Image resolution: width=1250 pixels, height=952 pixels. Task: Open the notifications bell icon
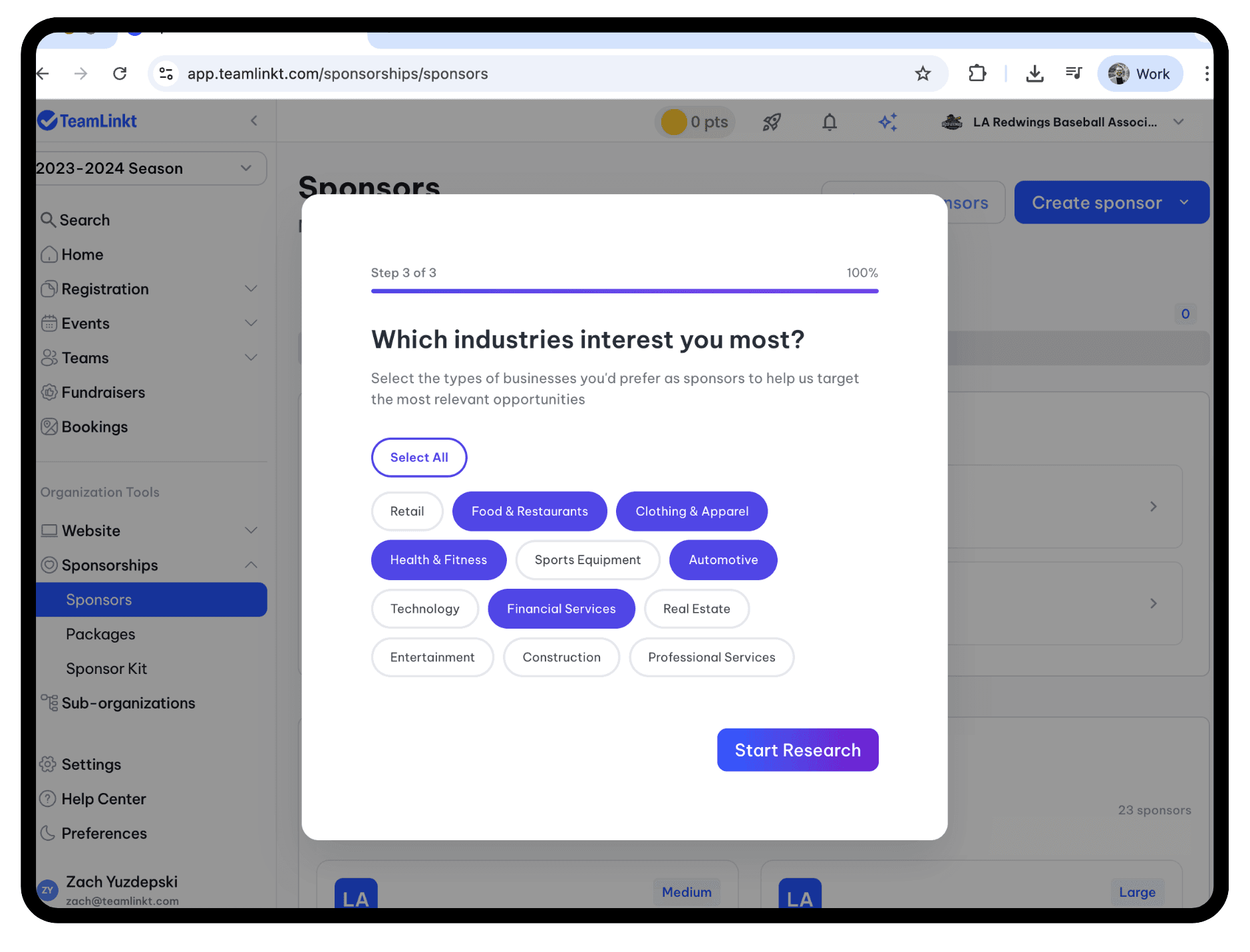coord(829,122)
